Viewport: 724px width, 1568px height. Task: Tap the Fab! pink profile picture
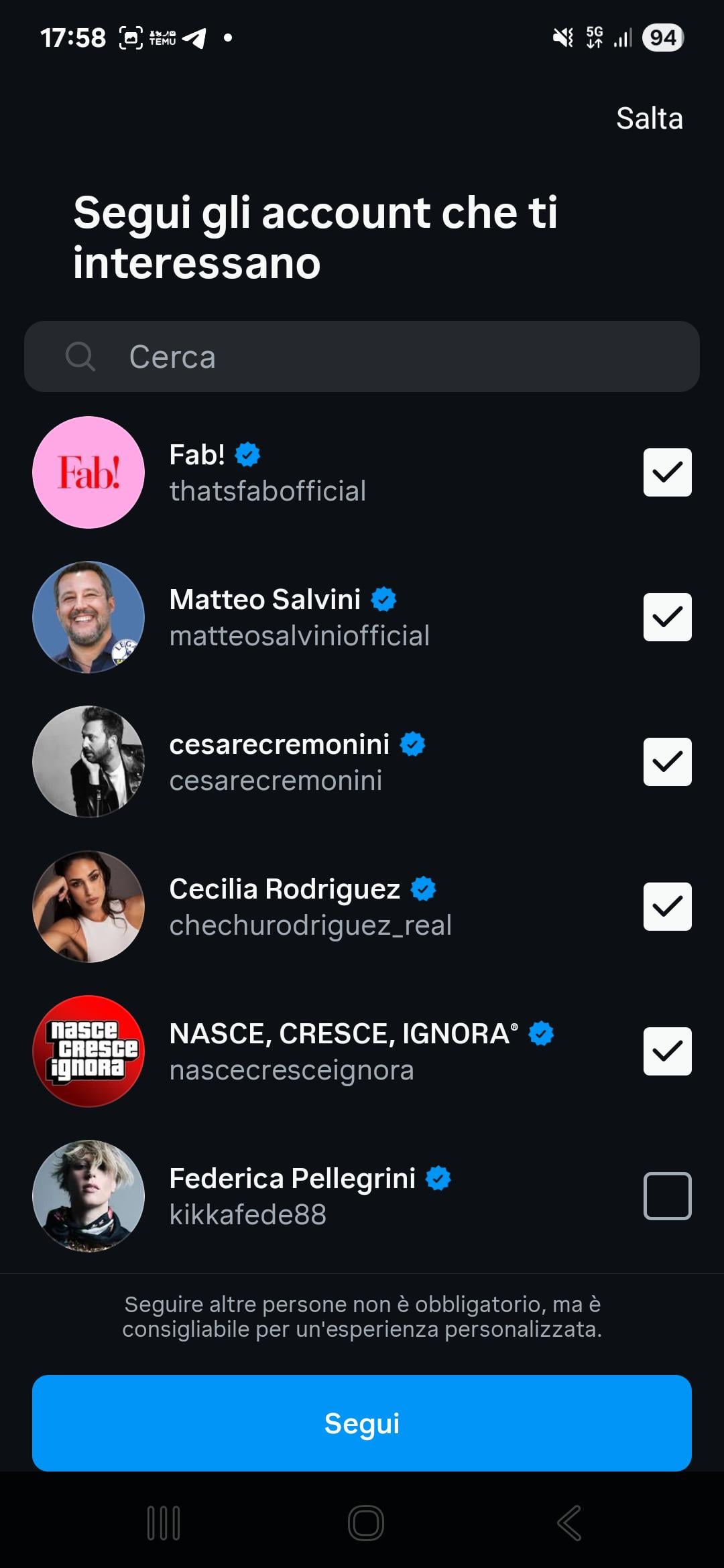pyautogui.click(x=88, y=472)
